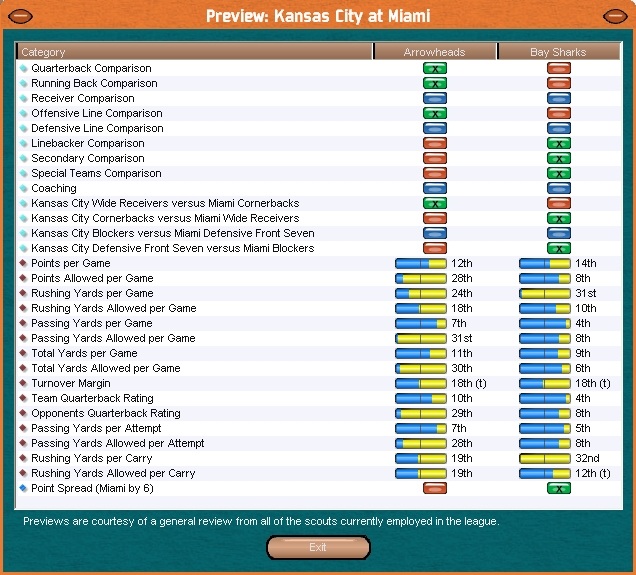Click Arrowheads red icon for Secondary Comparison
Screen dimensions: 636x575
point(434,158)
